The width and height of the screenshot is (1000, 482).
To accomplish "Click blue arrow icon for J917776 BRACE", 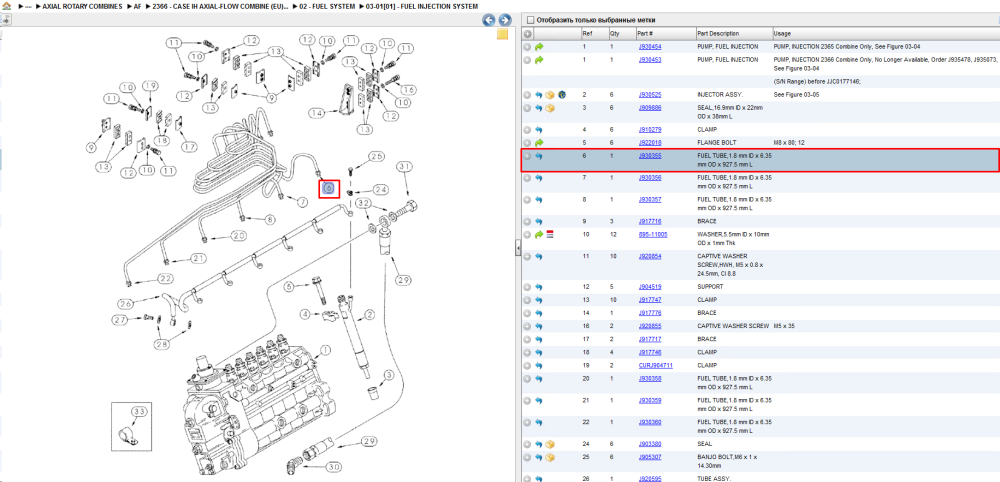I will click(539, 313).
